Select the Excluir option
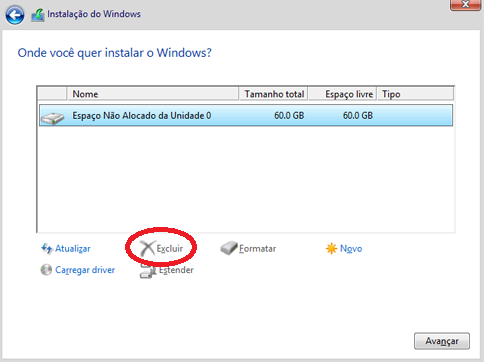Viewport: 484px width, 362px height. click(170, 249)
